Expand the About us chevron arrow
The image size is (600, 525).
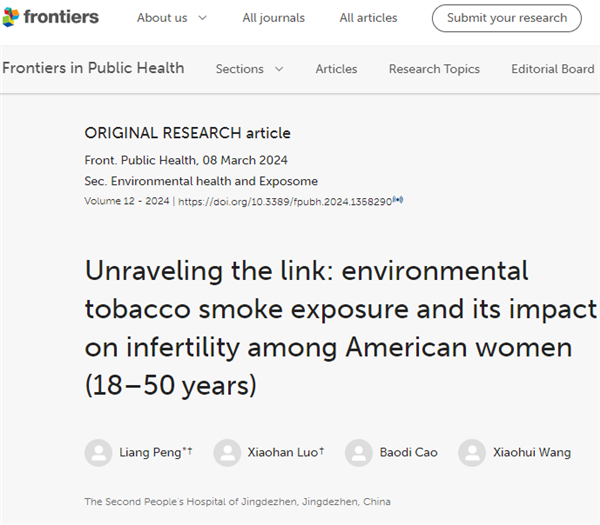pyautogui.click(x=203, y=18)
